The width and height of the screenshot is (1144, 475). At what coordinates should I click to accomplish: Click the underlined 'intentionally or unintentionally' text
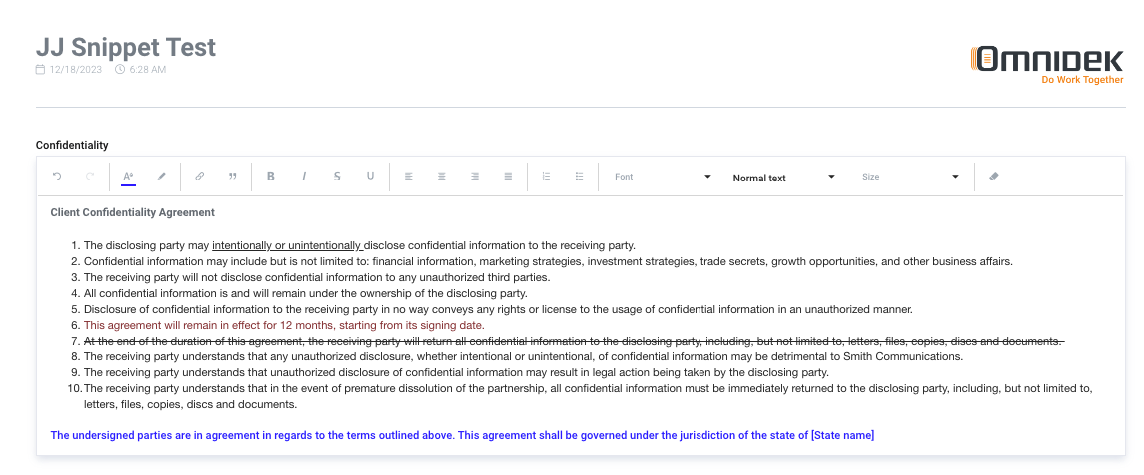click(287, 246)
